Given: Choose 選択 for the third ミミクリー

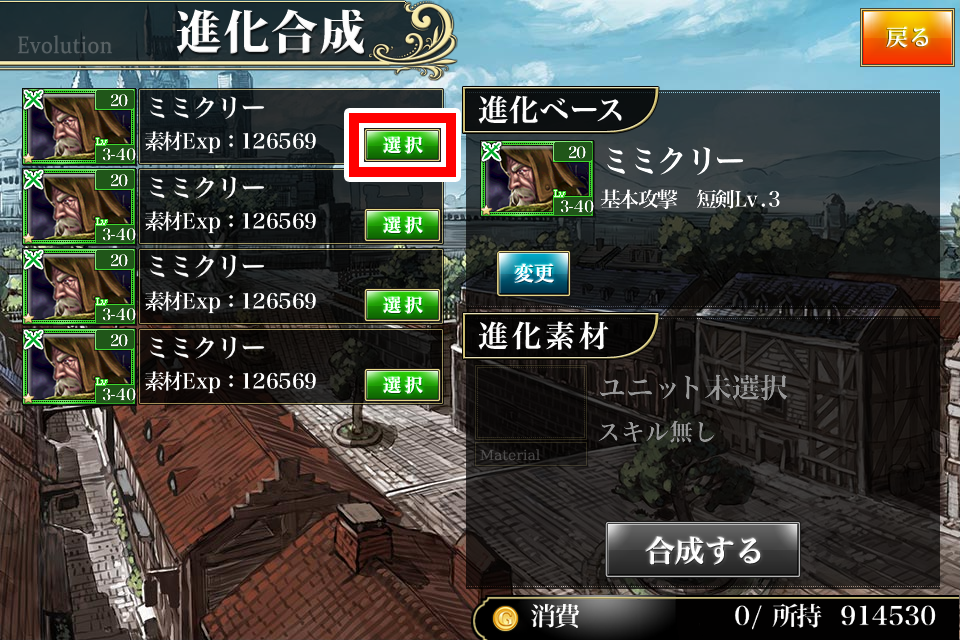Looking at the screenshot, I should (402, 305).
